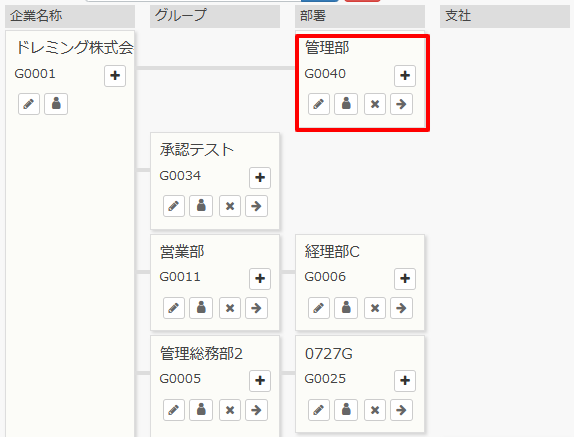Viewport: 574px width, 437px height.
Task: Open the members person icon for G0001
Action: (56, 104)
